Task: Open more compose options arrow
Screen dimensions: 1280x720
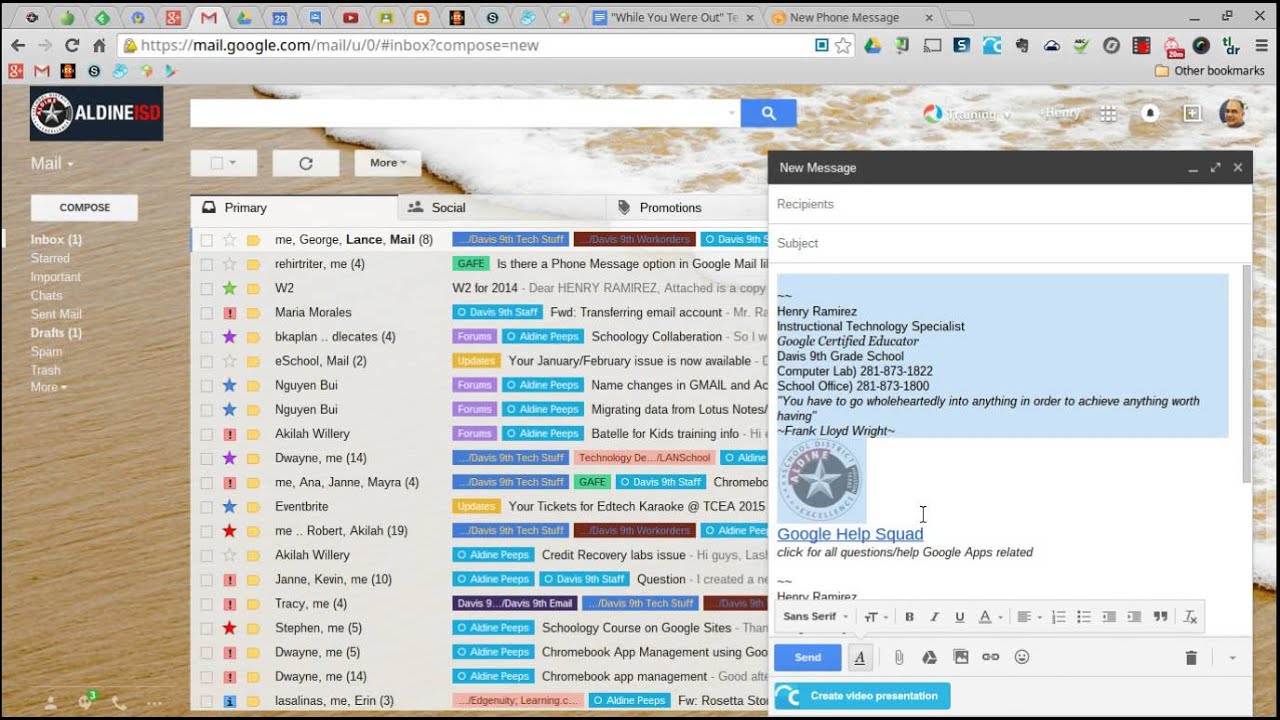Action: click(x=1232, y=657)
